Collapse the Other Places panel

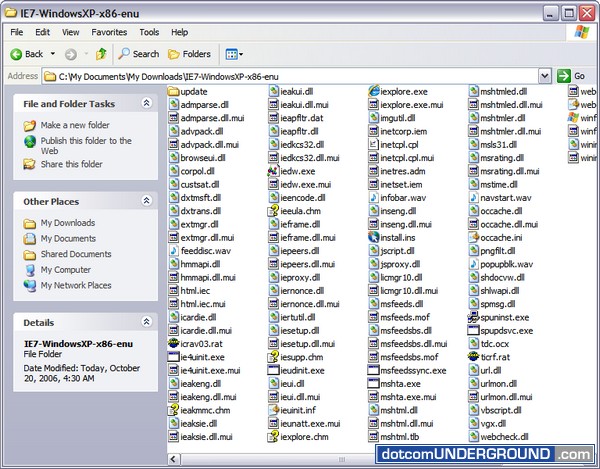click(x=146, y=201)
